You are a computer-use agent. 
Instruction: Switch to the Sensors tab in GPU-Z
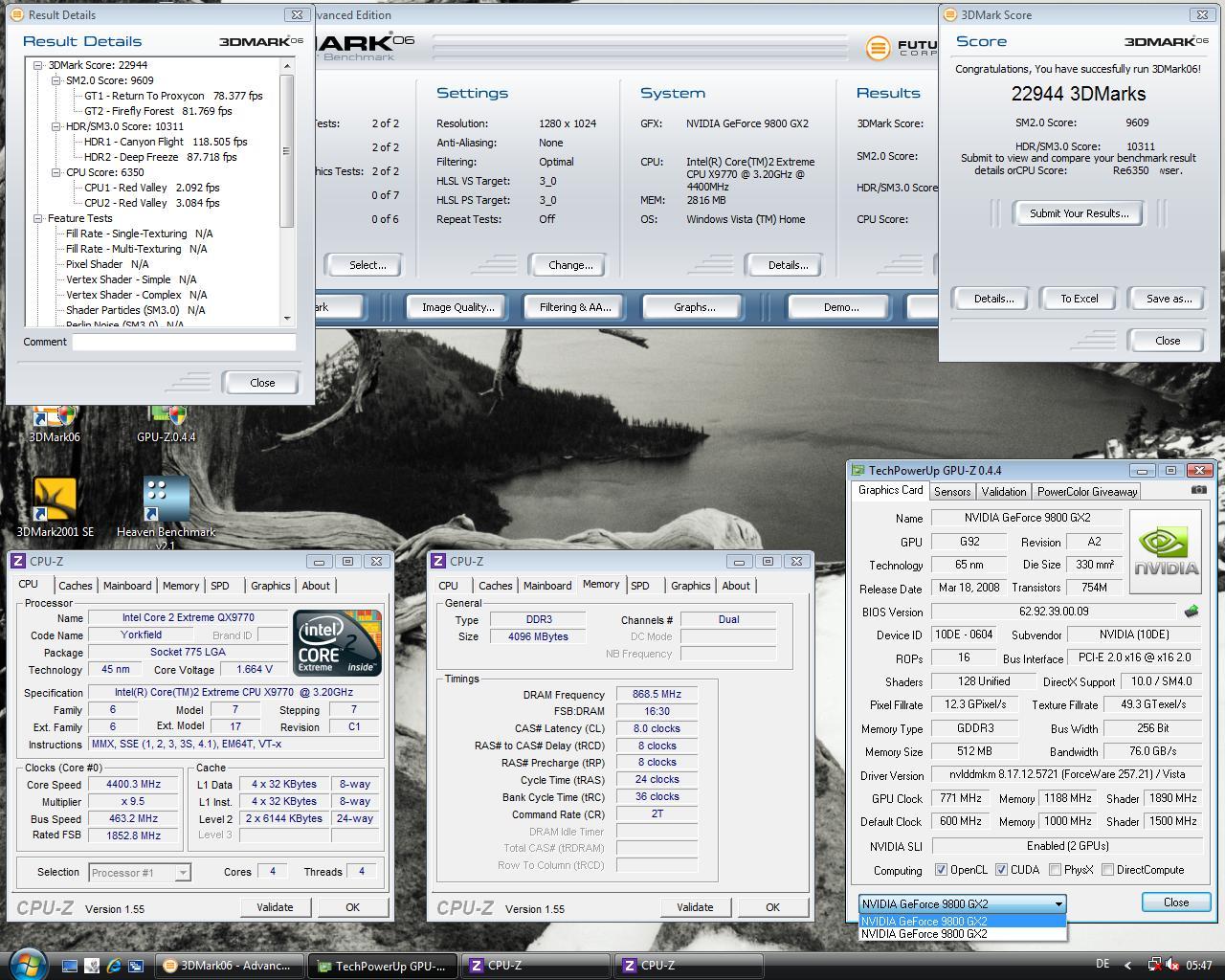[x=952, y=491]
